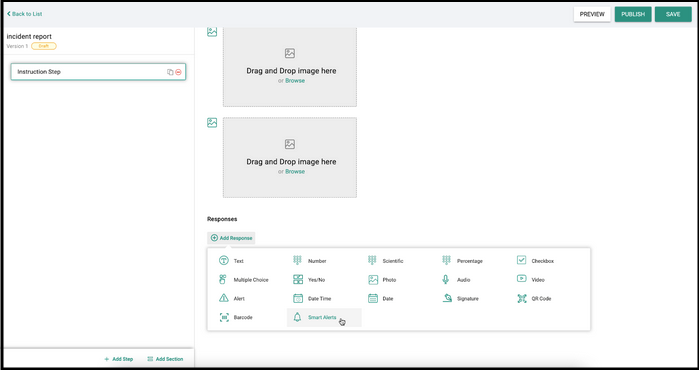
Task: Click the lower Drag and Drop image area
Action: coord(290,157)
